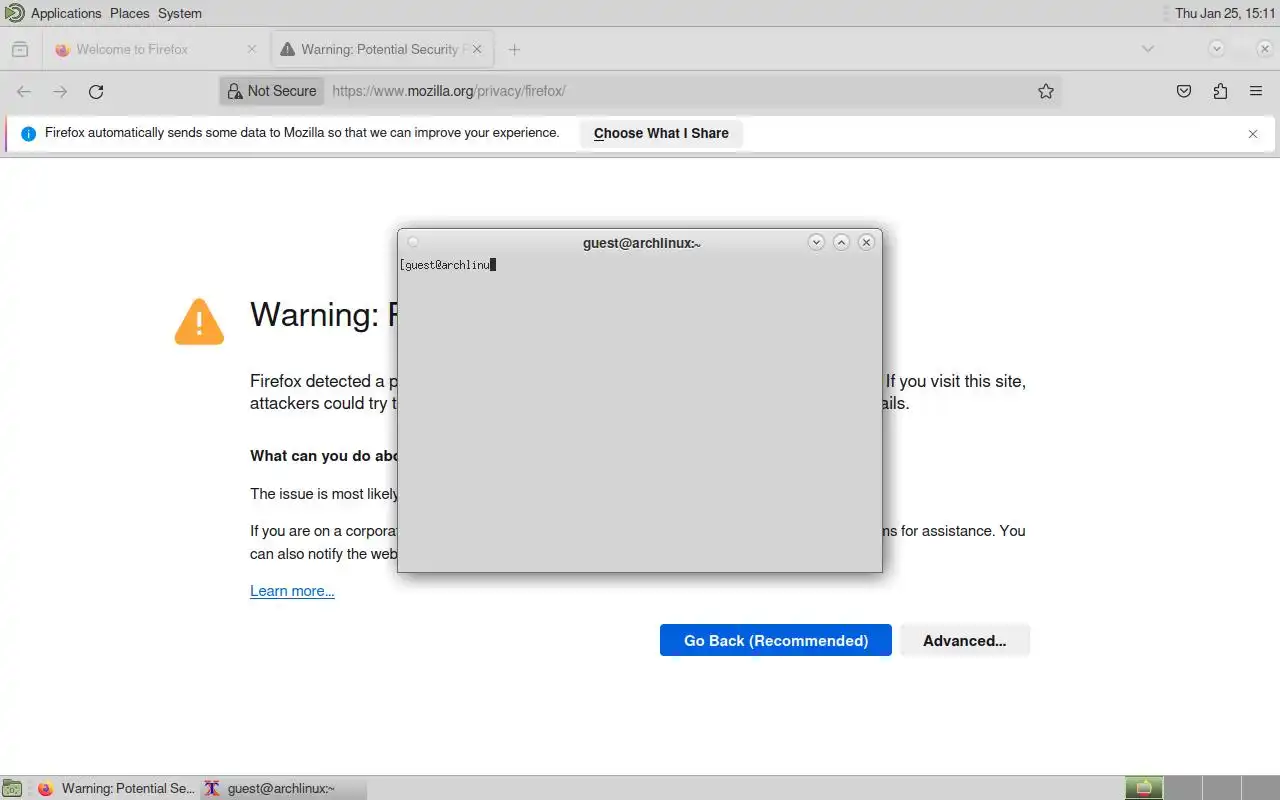Screen dimensions: 1280x800
Task: List all tabs dropdown chevron
Action: (x=1148, y=48)
